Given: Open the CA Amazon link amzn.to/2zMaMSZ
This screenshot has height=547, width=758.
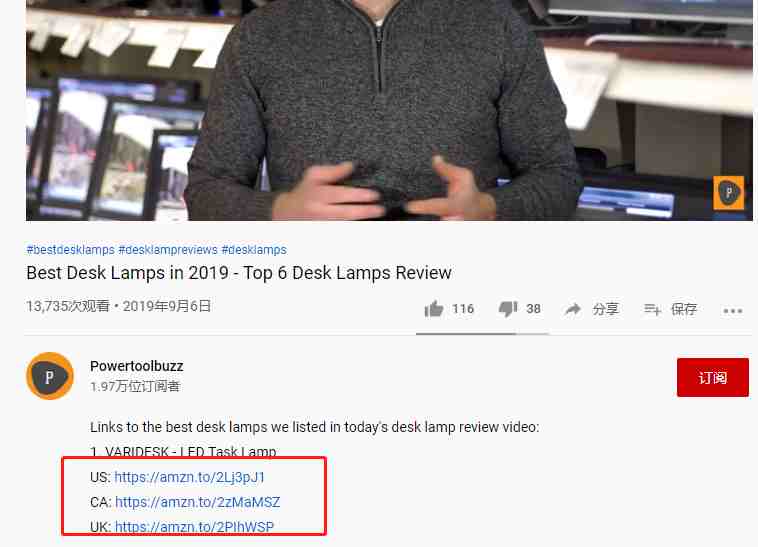Looking at the screenshot, I should pos(197,502).
